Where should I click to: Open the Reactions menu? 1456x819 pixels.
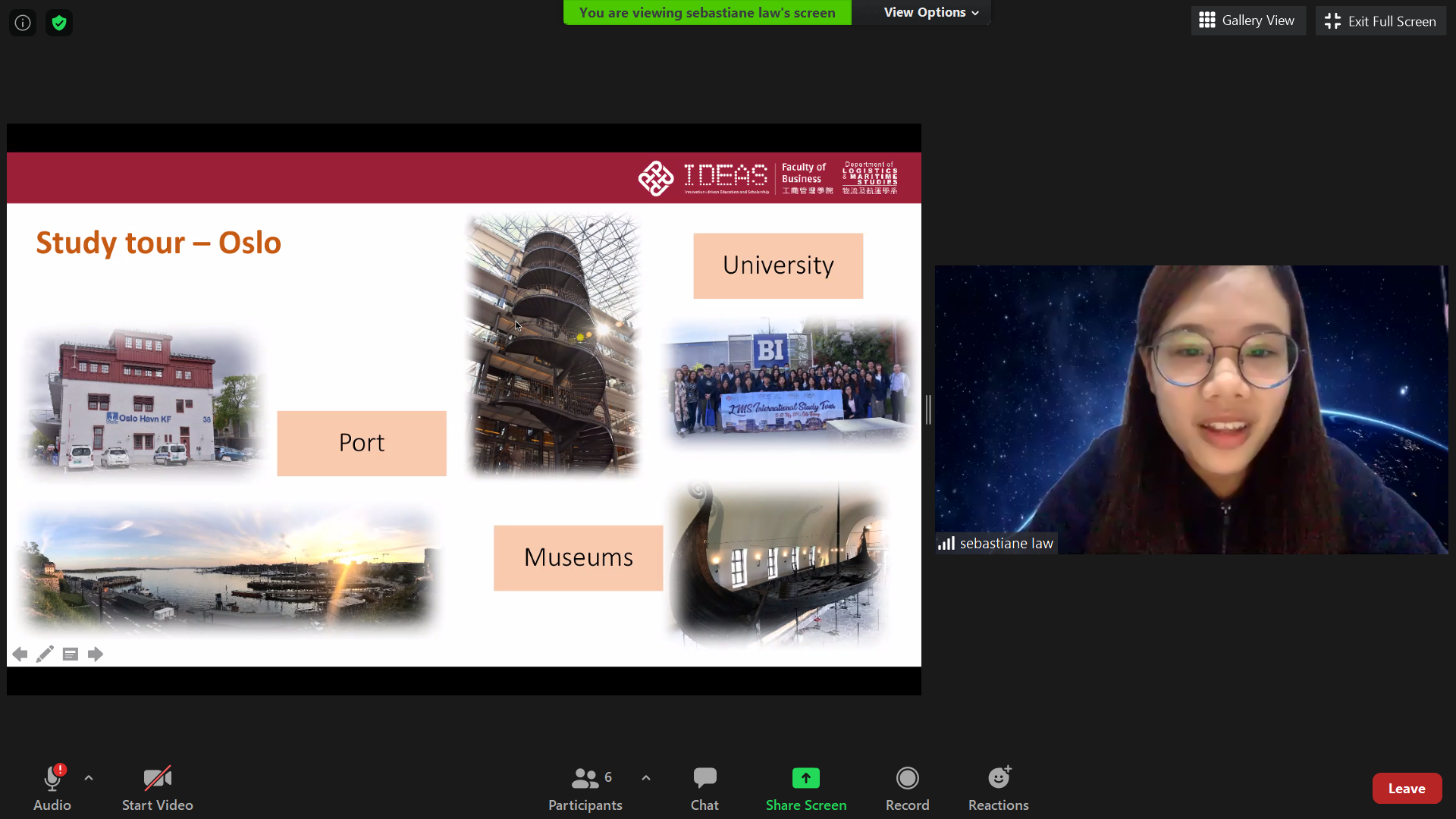[x=998, y=788]
